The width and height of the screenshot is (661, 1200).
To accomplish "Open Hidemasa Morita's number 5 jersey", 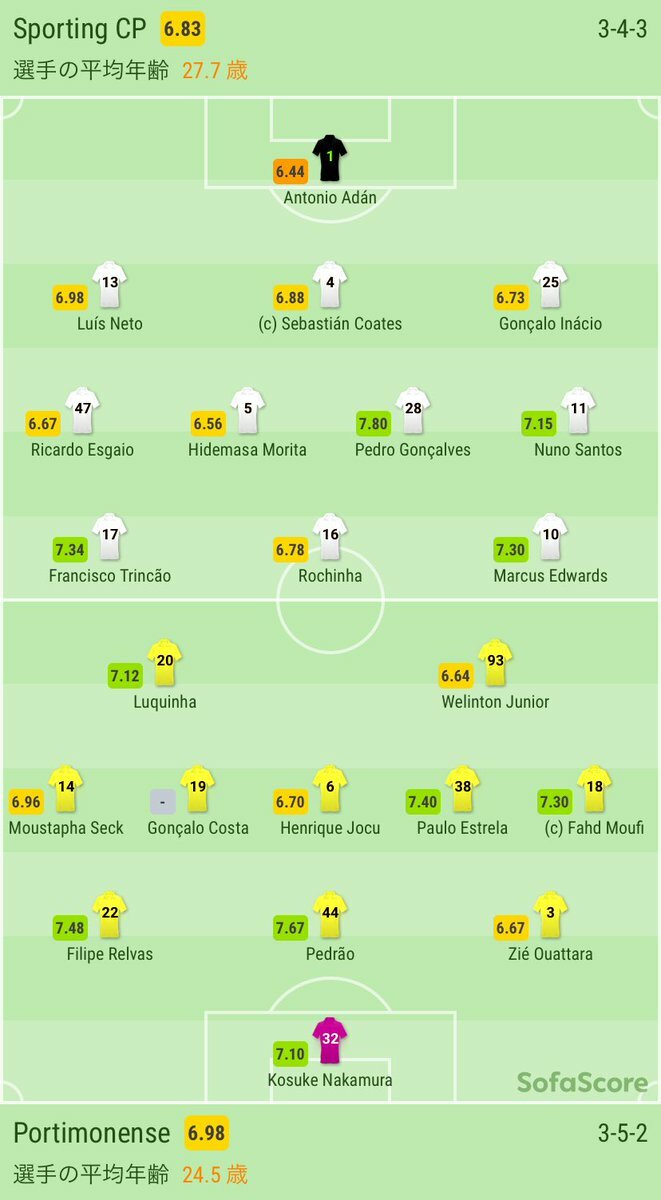I will click(246, 410).
